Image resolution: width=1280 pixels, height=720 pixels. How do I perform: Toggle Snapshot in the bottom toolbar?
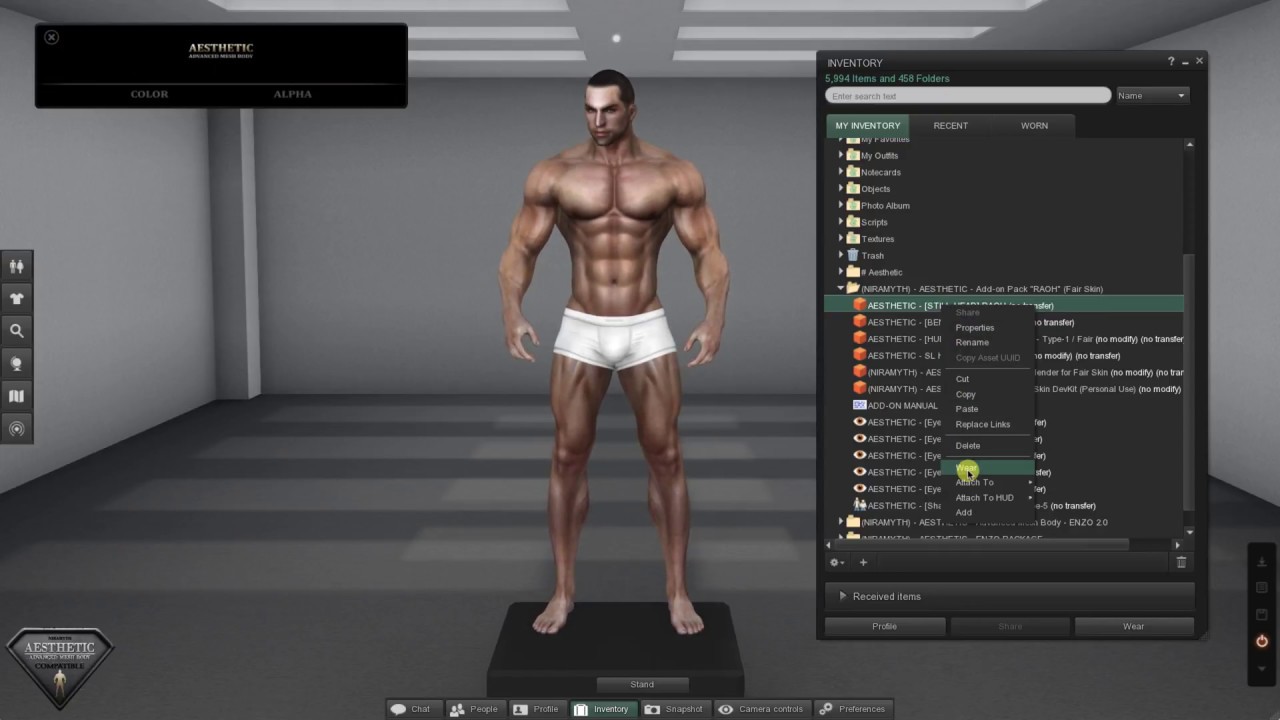675,709
